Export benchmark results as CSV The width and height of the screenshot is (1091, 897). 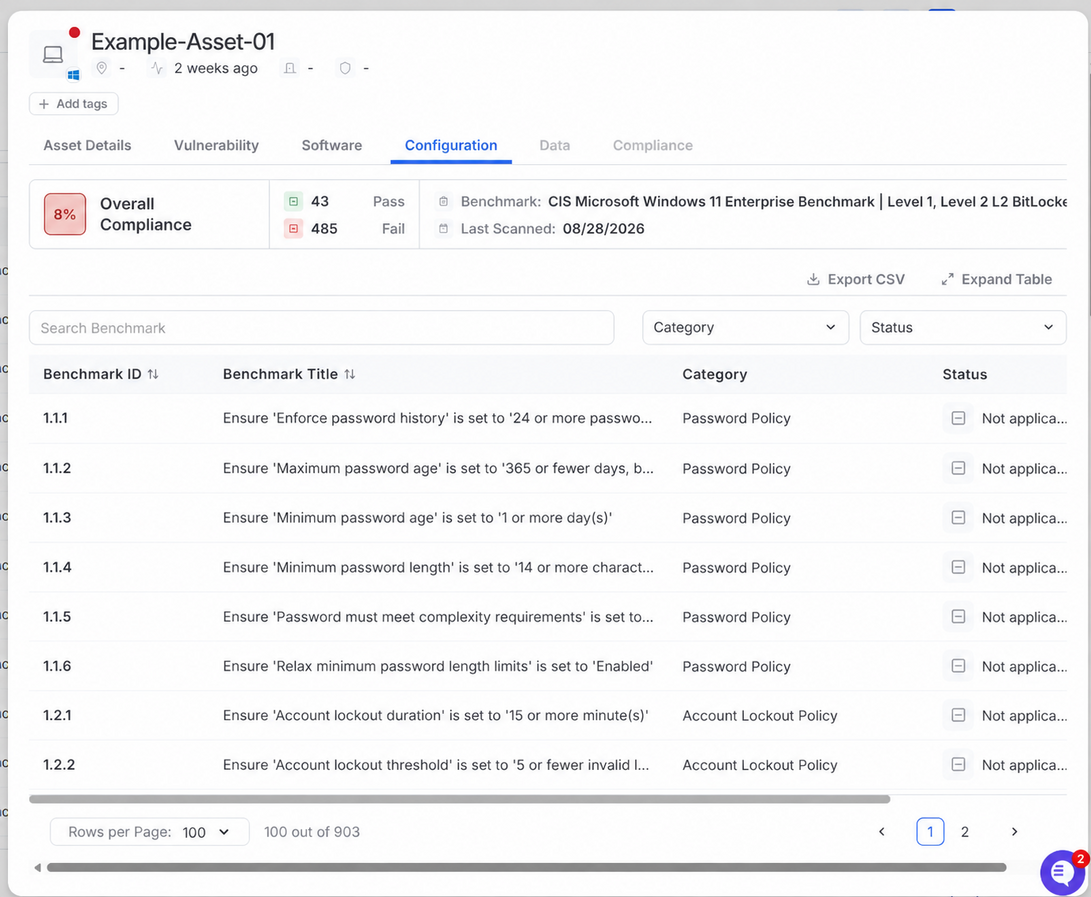856,280
